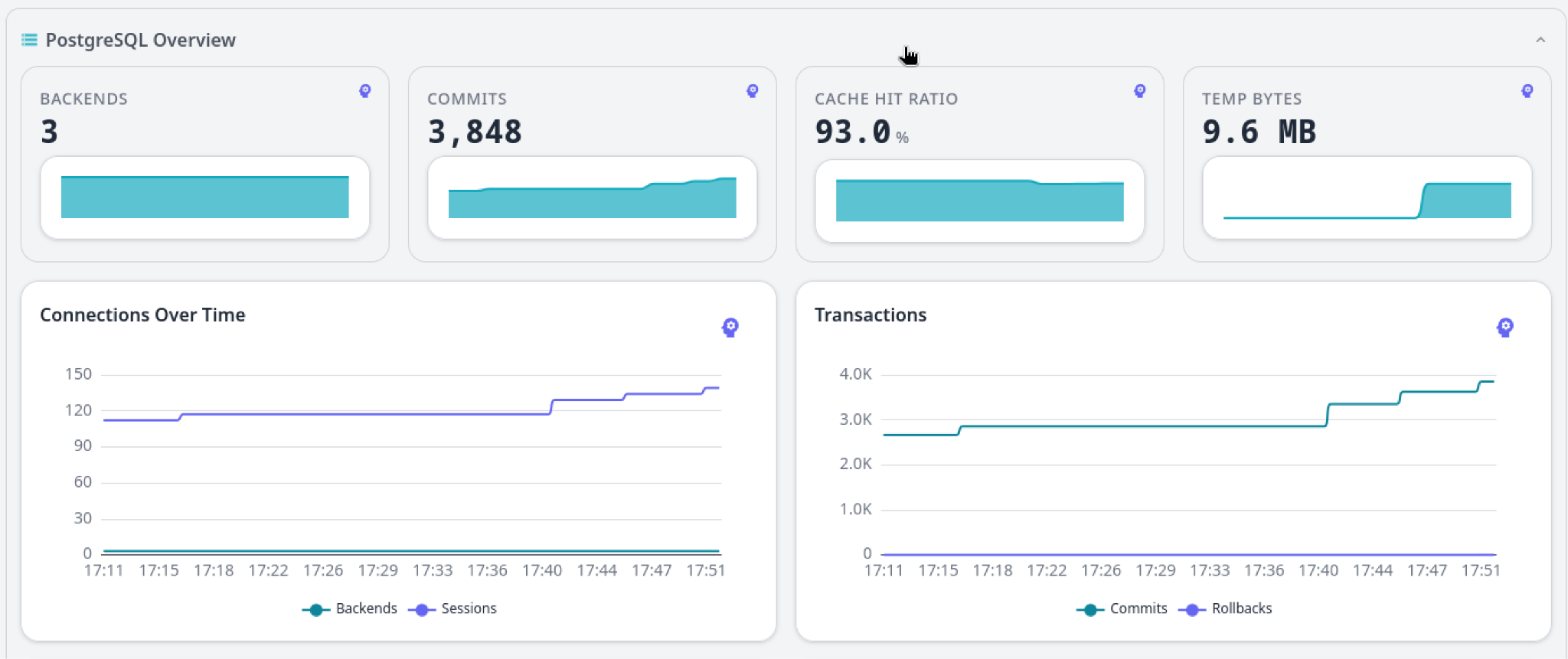Click the 150 y-axis label in Connections chart
Viewport: 1568px width, 659px height.
coord(78,374)
